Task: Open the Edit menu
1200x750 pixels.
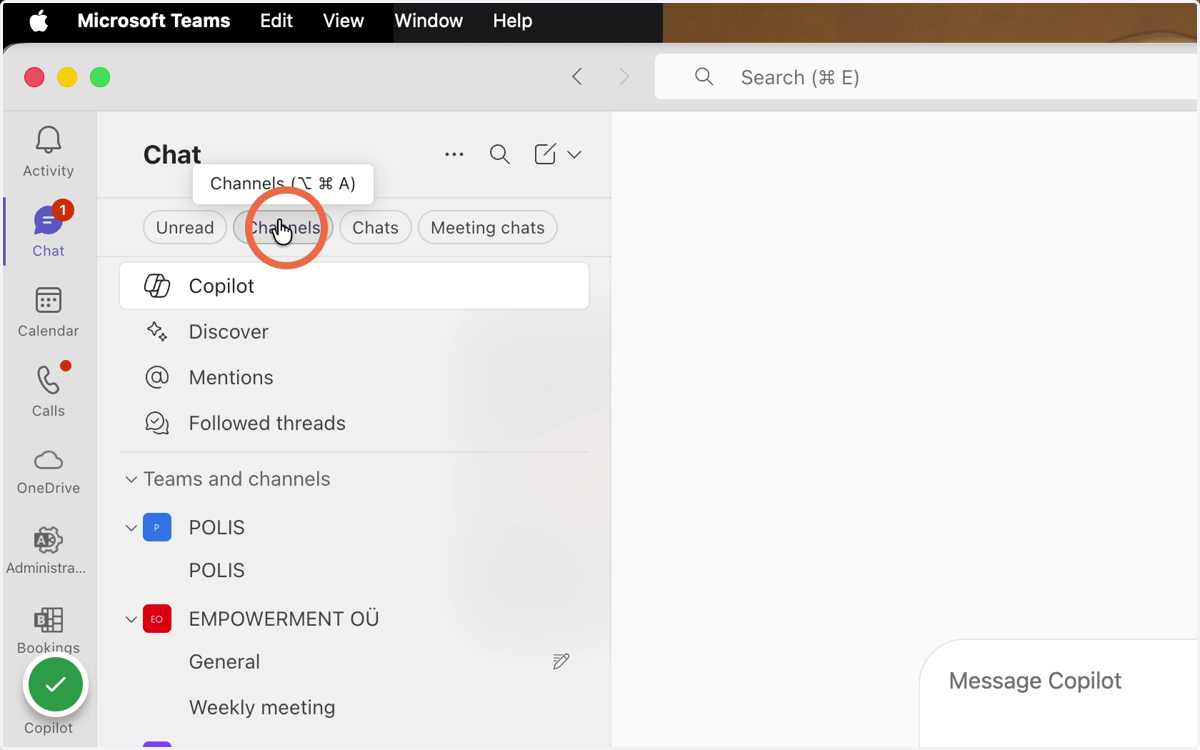Action: tap(277, 21)
